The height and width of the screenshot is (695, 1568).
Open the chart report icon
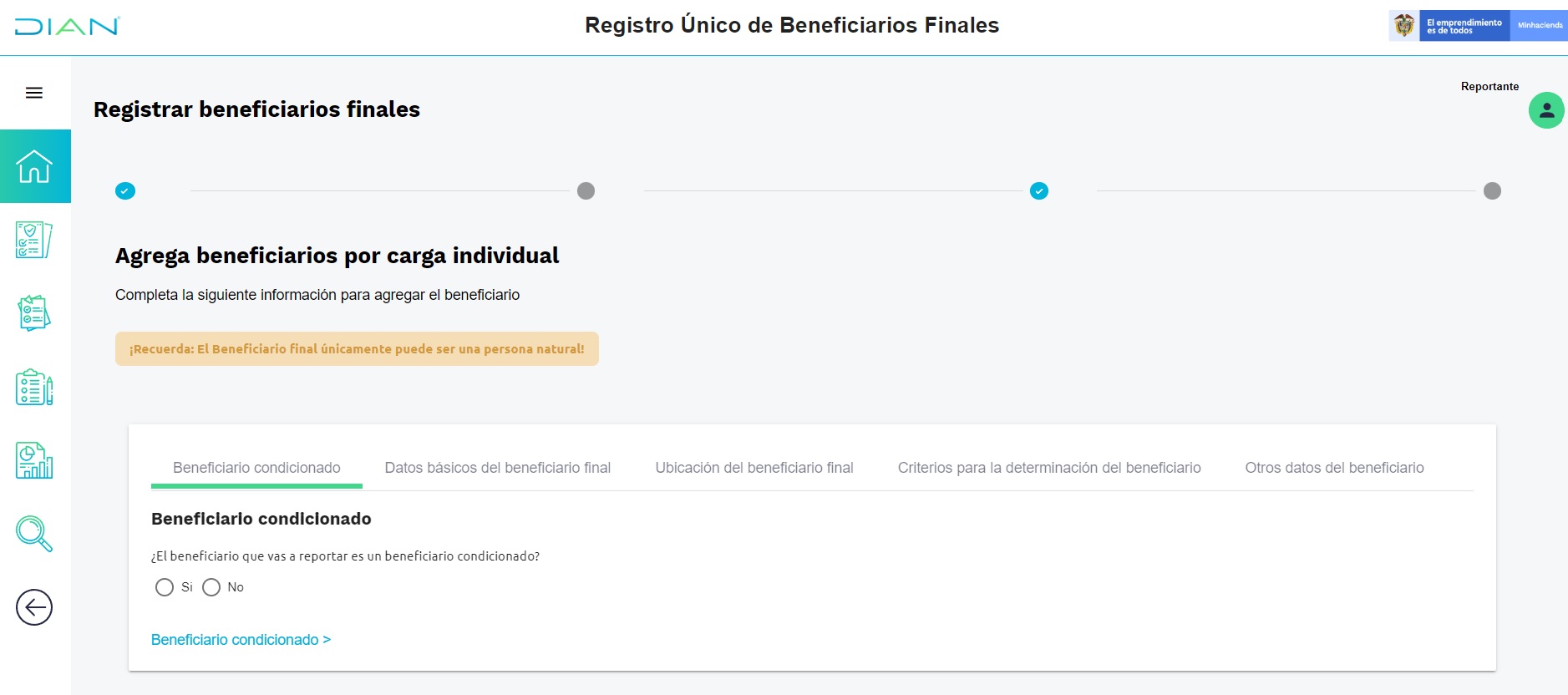pyautogui.click(x=34, y=460)
